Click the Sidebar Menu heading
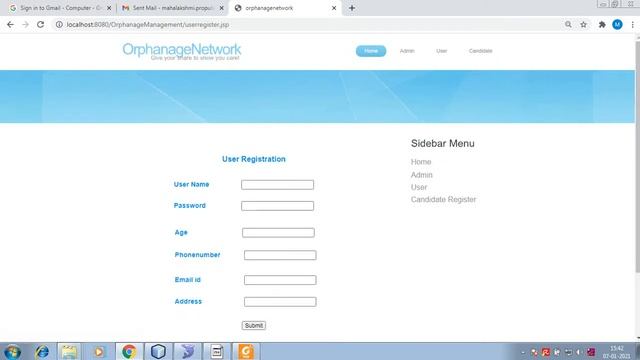Viewport: 640px width, 360px height. 442,143
